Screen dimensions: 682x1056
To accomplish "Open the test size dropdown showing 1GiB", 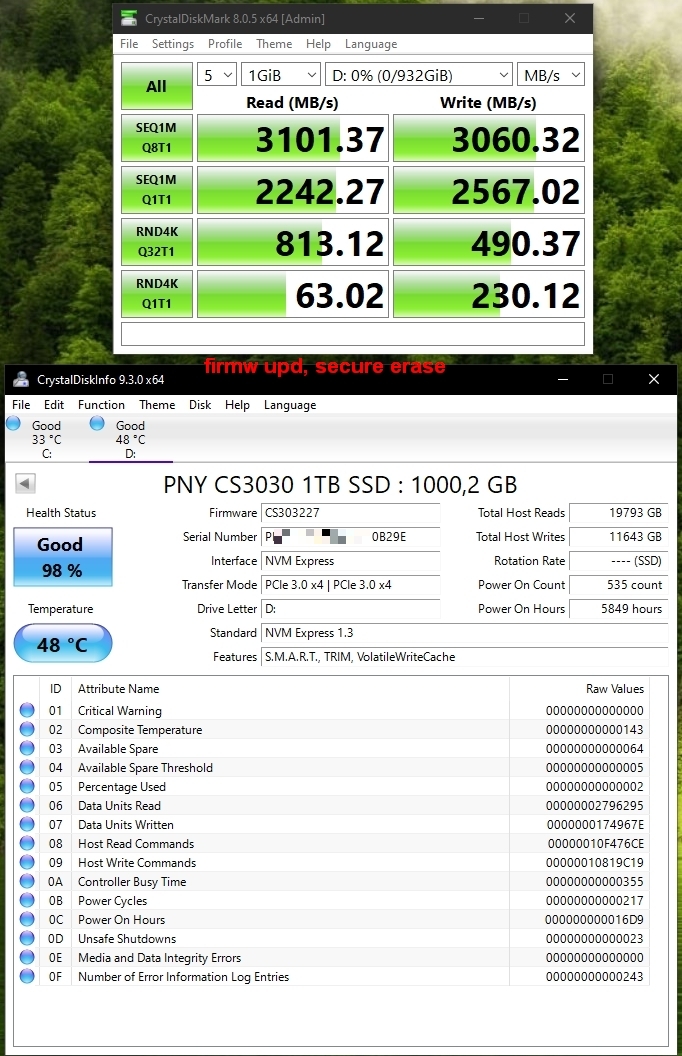I will pyautogui.click(x=281, y=75).
